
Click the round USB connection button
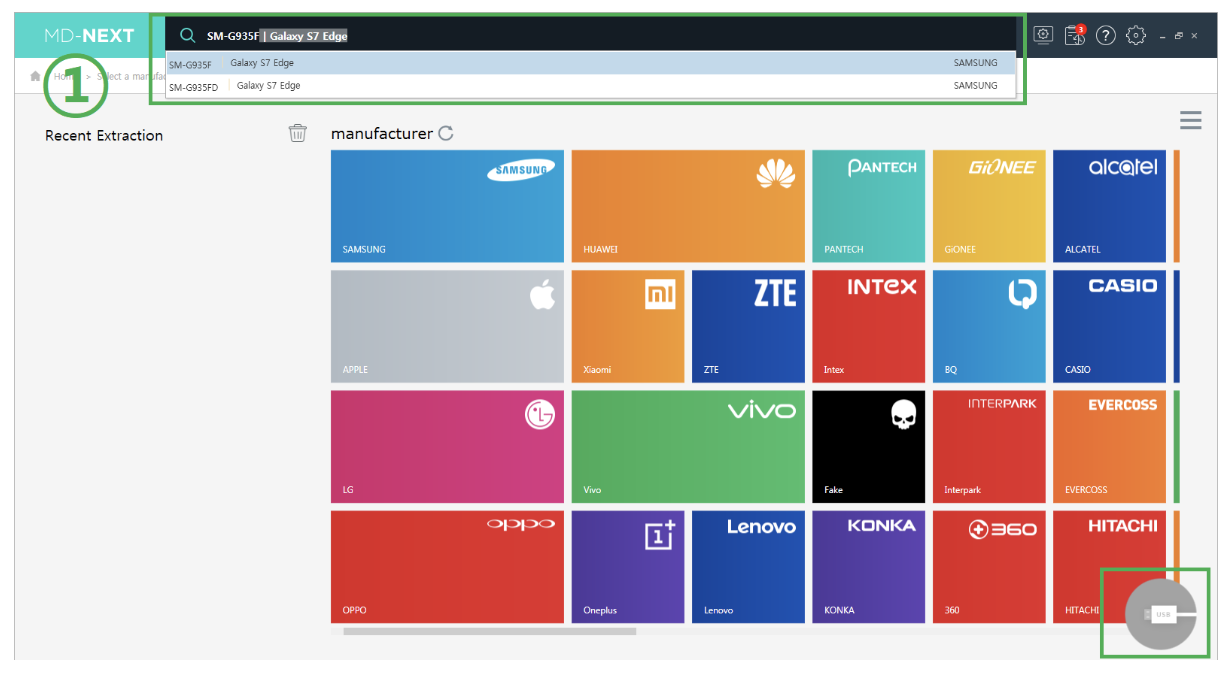point(1160,614)
